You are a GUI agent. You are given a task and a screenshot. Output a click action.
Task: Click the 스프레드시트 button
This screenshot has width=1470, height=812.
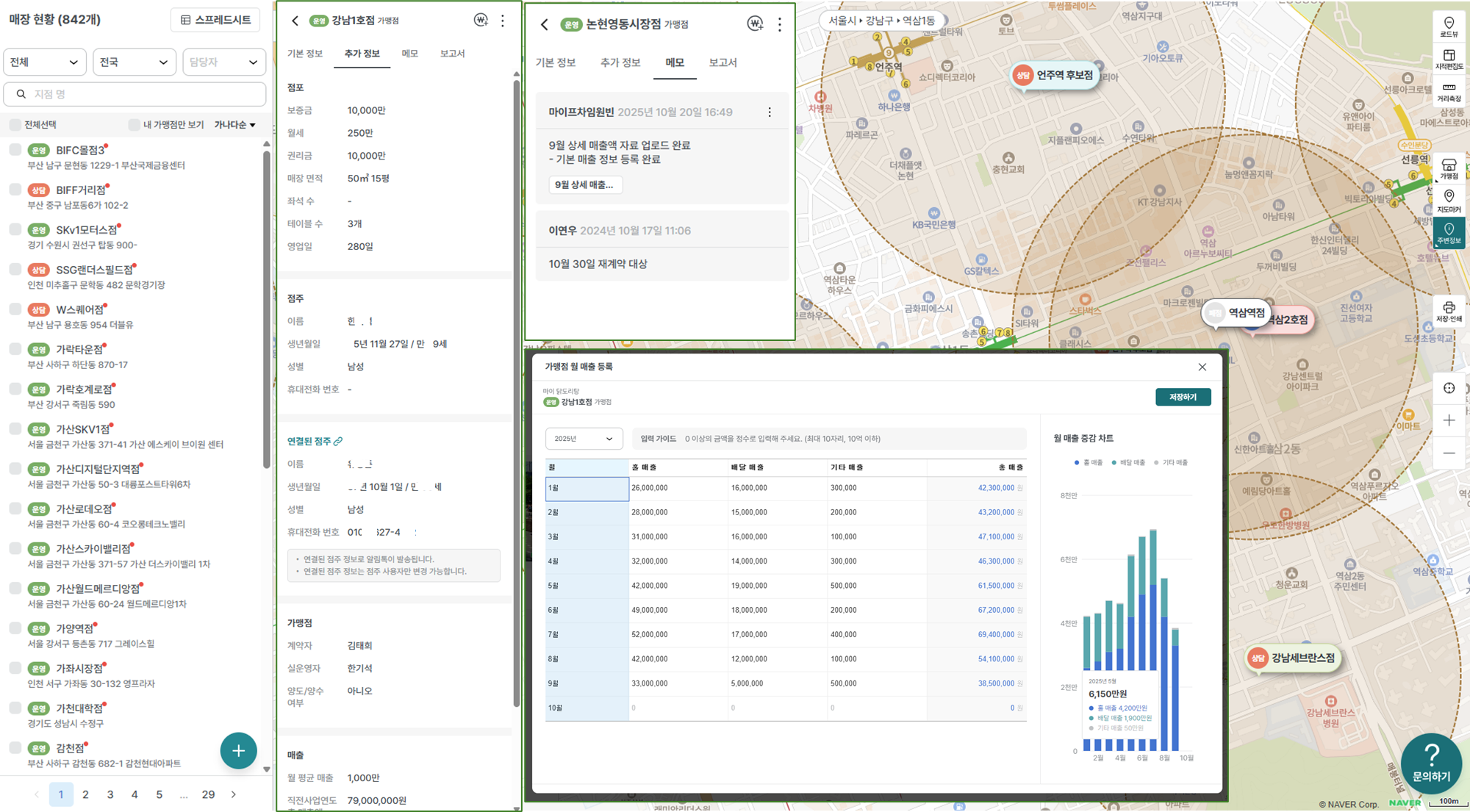point(216,20)
